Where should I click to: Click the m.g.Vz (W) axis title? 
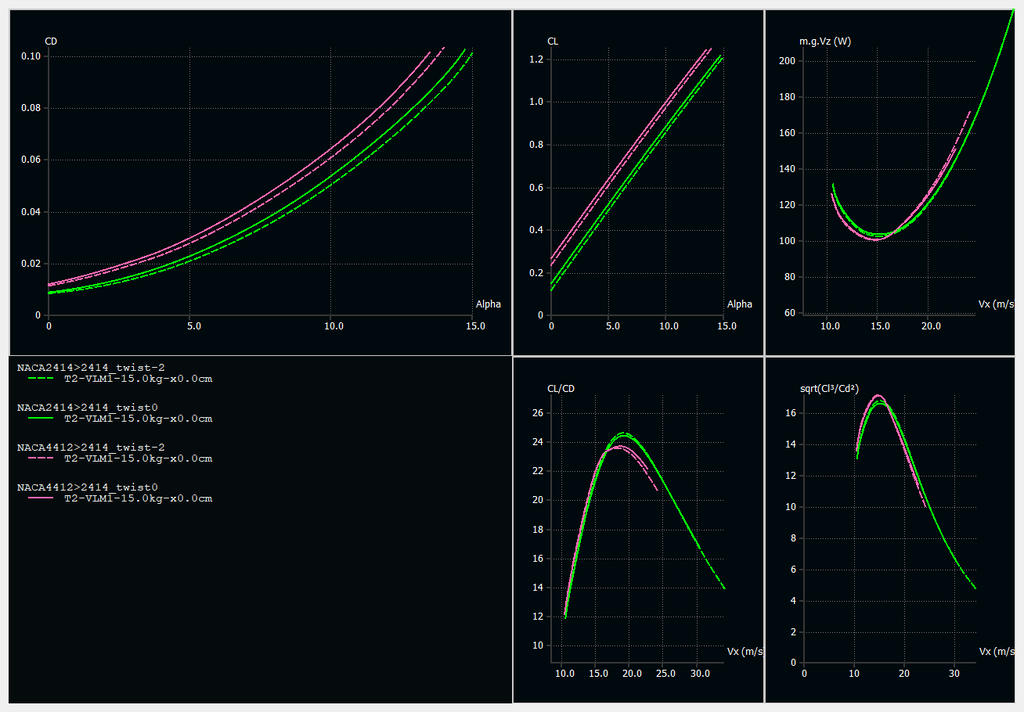point(825,41)
